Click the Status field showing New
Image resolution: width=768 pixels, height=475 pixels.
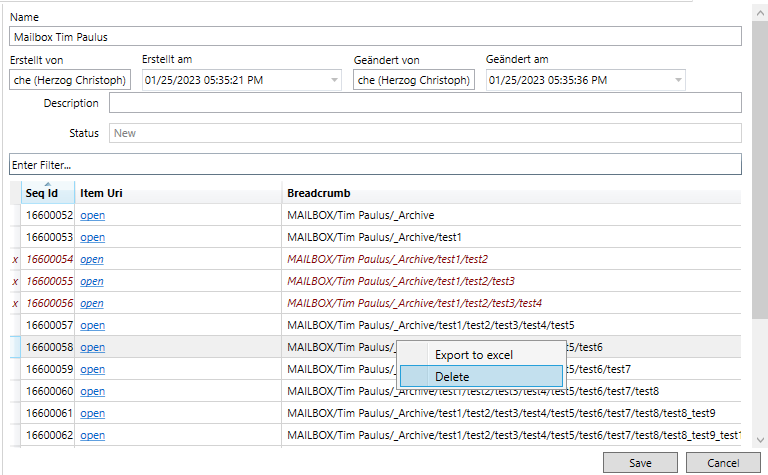click(x=425, y=133)
